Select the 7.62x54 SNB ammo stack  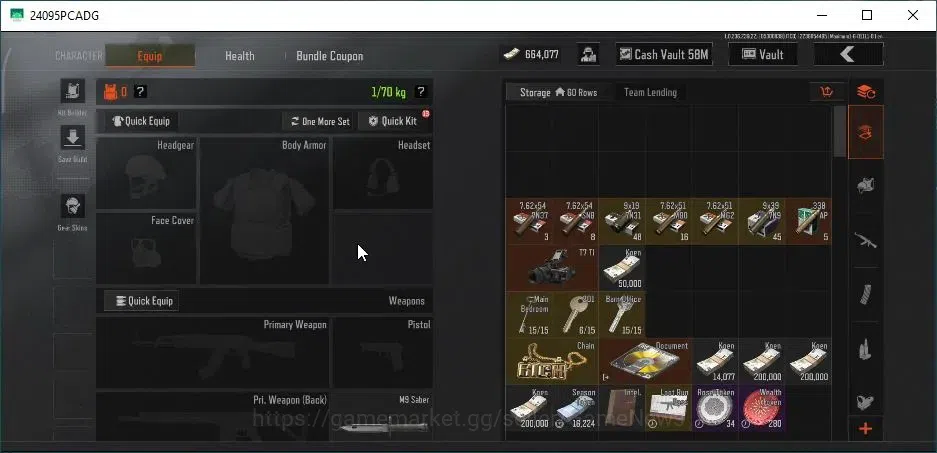575,221
